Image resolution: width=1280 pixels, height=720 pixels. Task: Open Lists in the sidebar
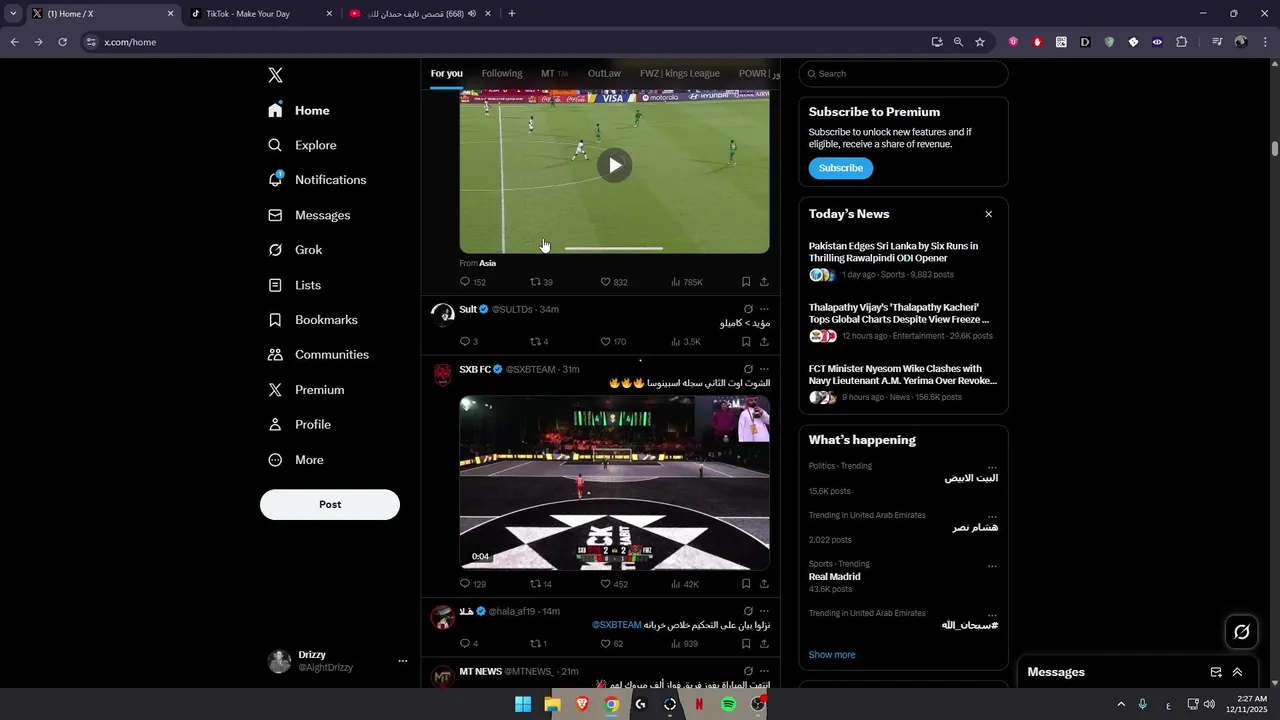click(x=295, y=285)
